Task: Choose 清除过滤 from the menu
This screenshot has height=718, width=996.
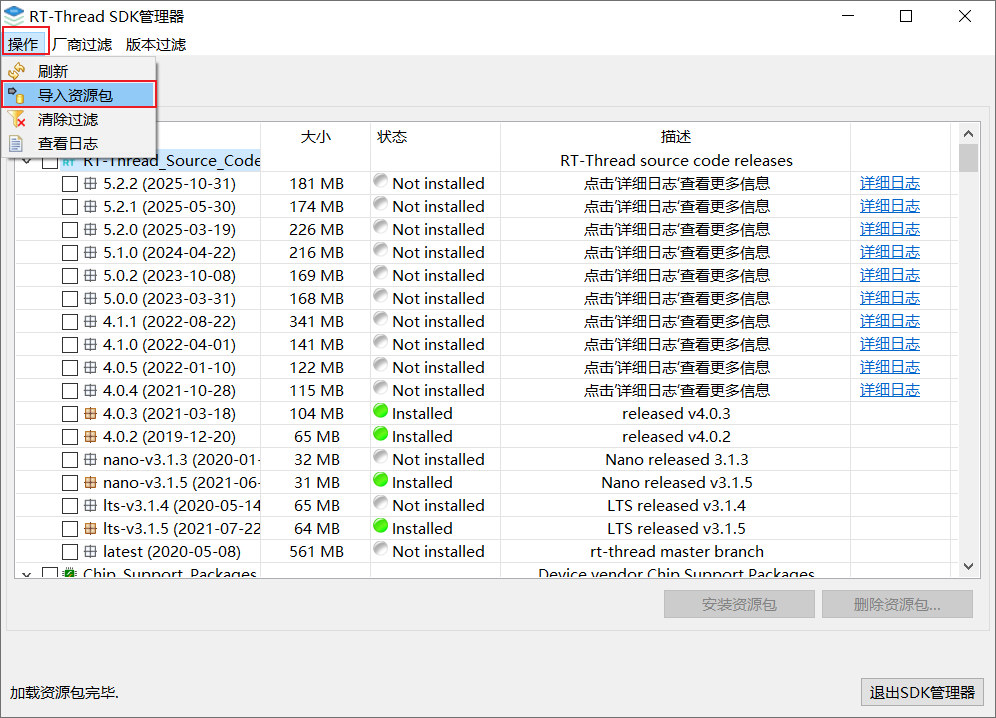Action: point(79,119)
